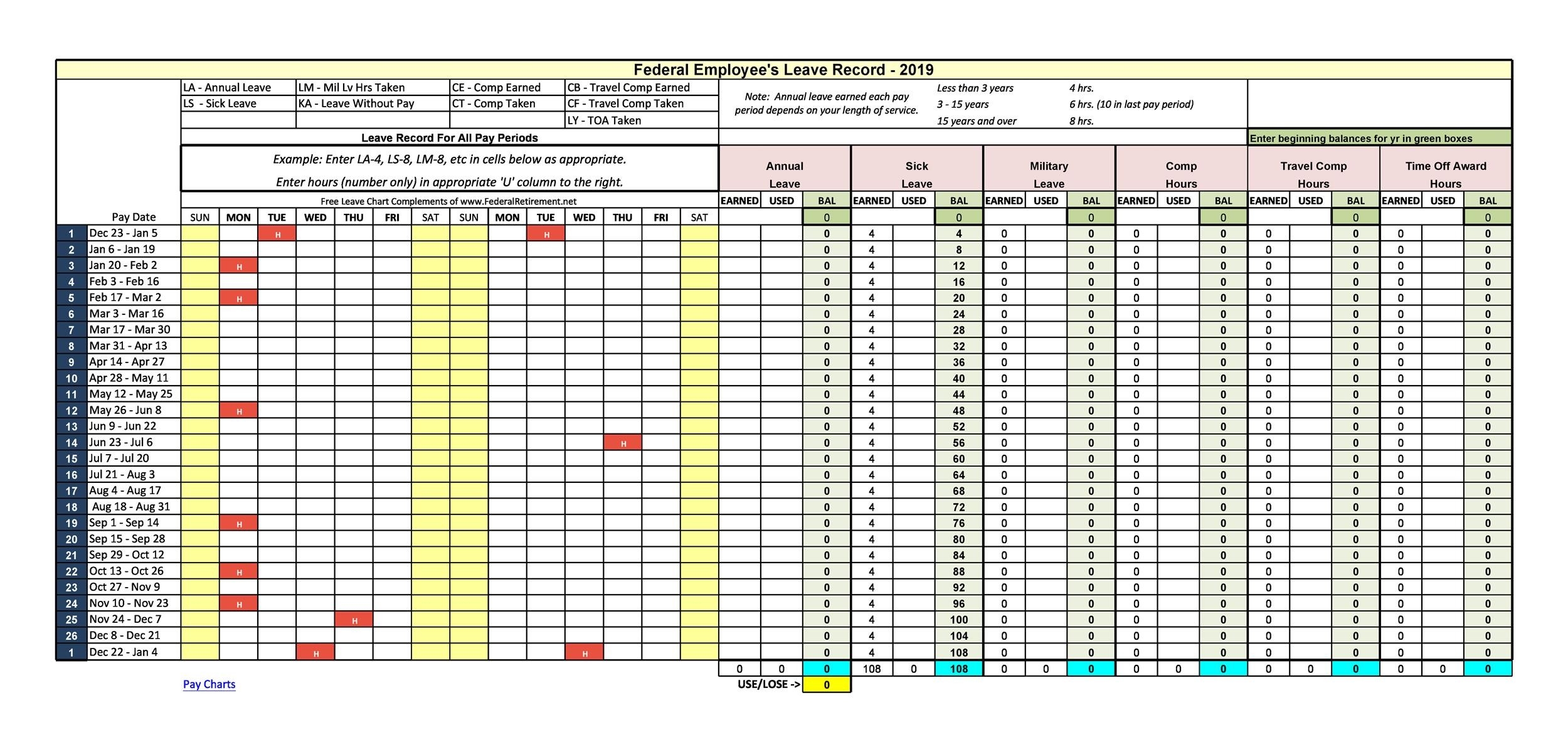Select the green Sick Leave beginning balance box
1568x752 pixels.
[x=959, y=216]
